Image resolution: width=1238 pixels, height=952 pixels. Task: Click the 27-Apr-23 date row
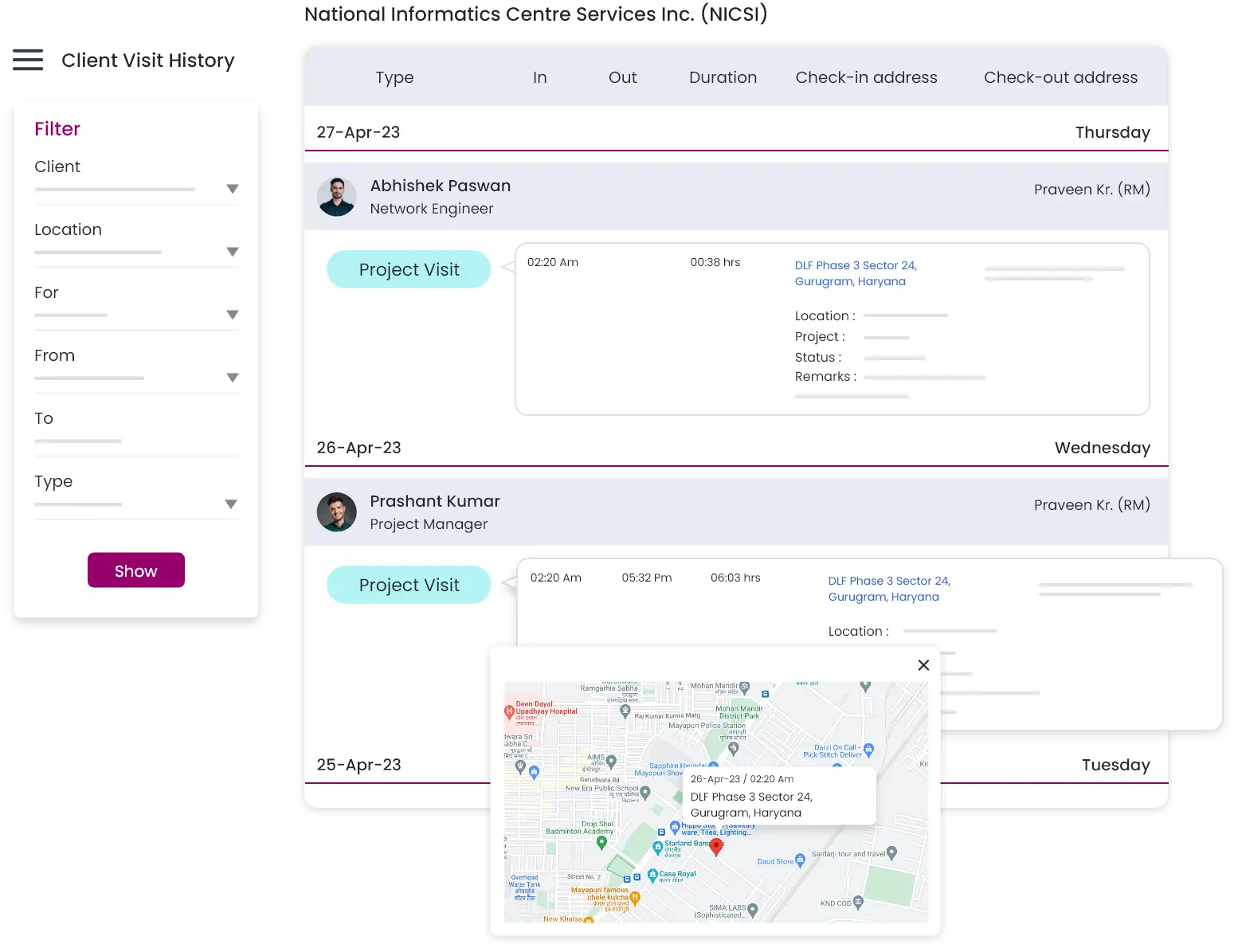point(736,132)
